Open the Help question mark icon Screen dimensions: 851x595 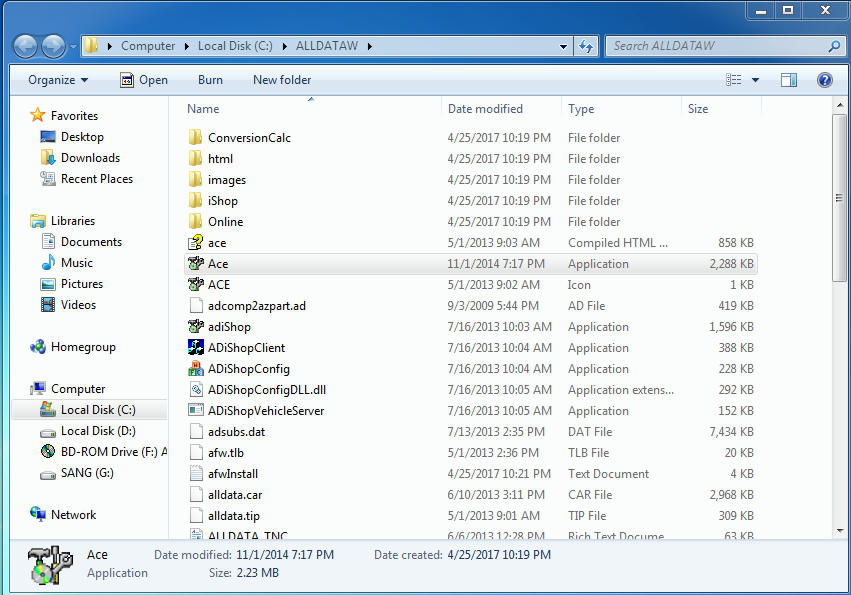[824, 80]
